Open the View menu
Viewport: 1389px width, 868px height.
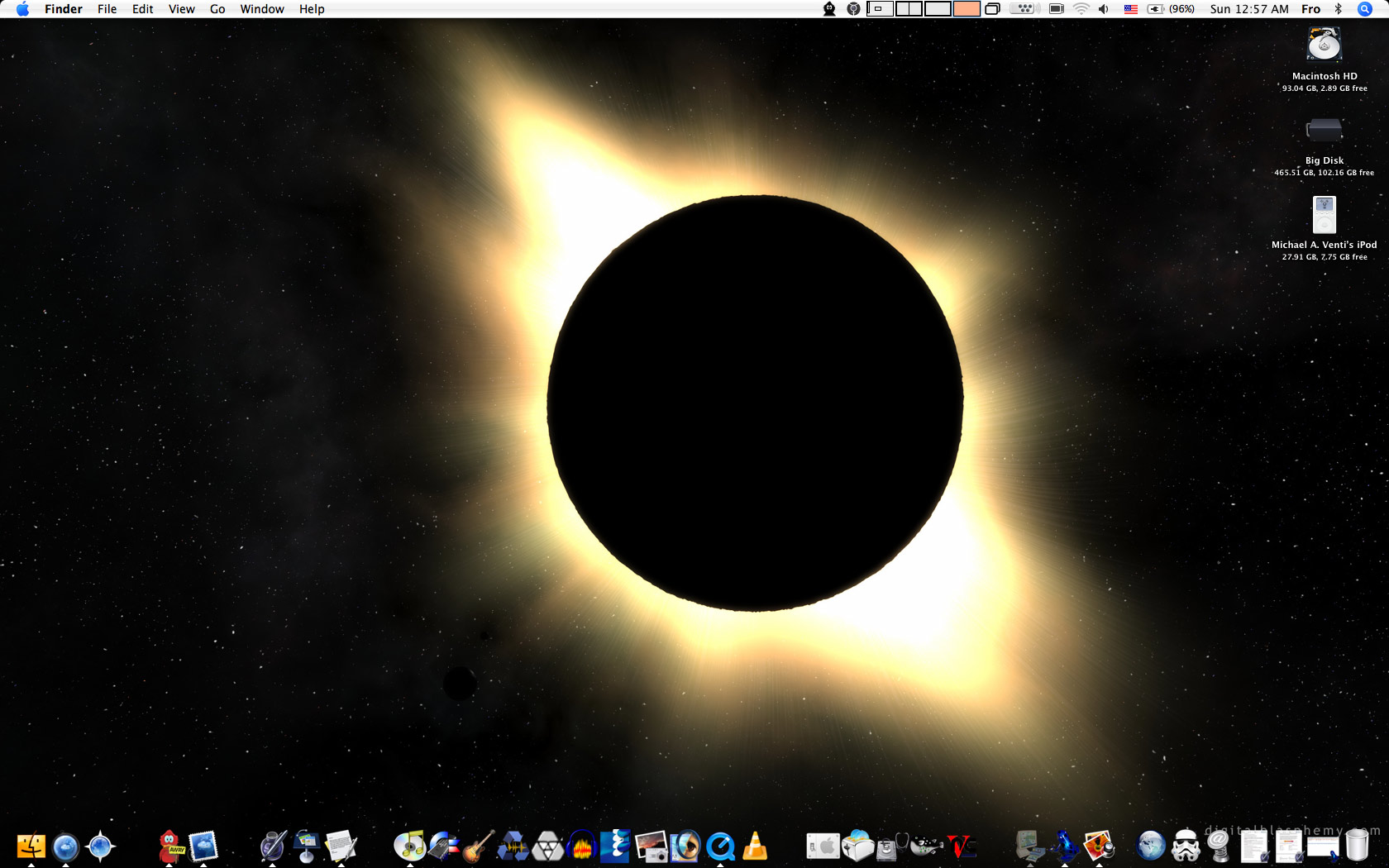click(181, 9)
